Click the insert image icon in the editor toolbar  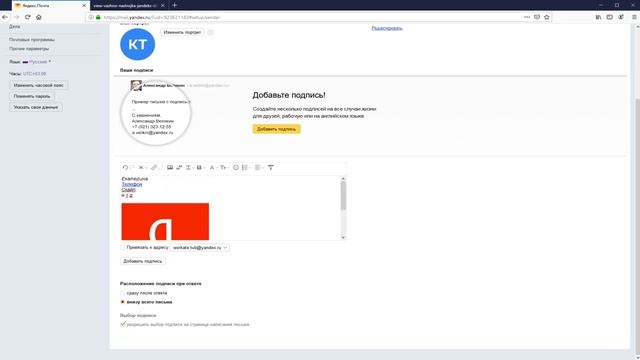(170, 167)
